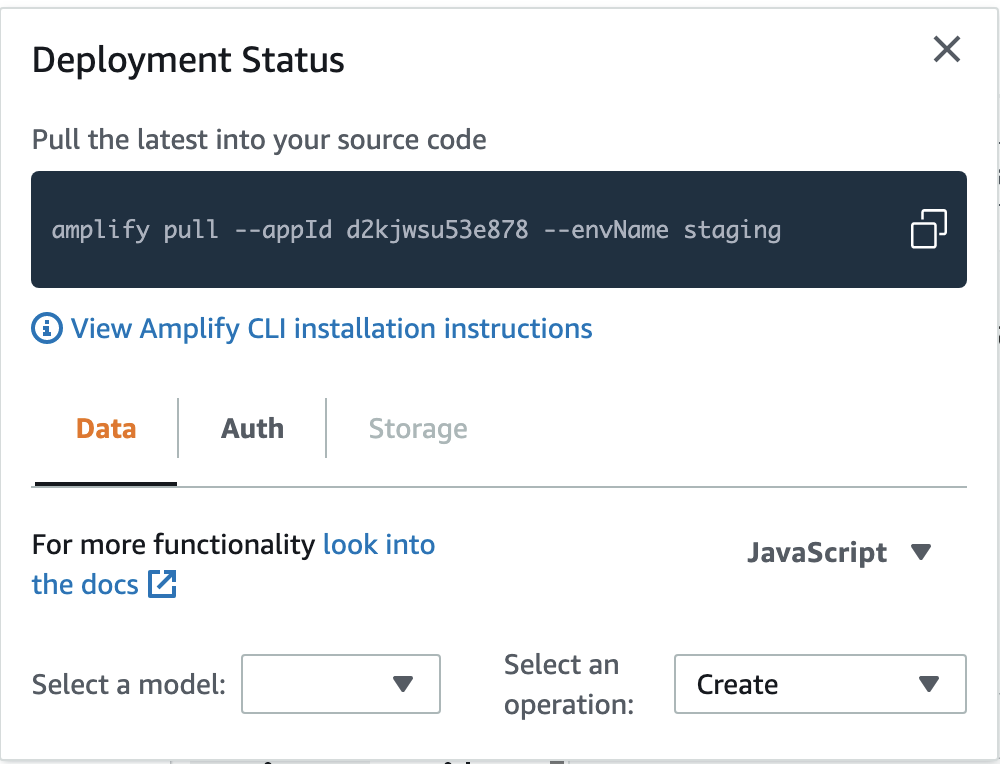The width and height of the screenshot is (1000, 764).
Task: Switch to the Auth tab
Action: 252,429
